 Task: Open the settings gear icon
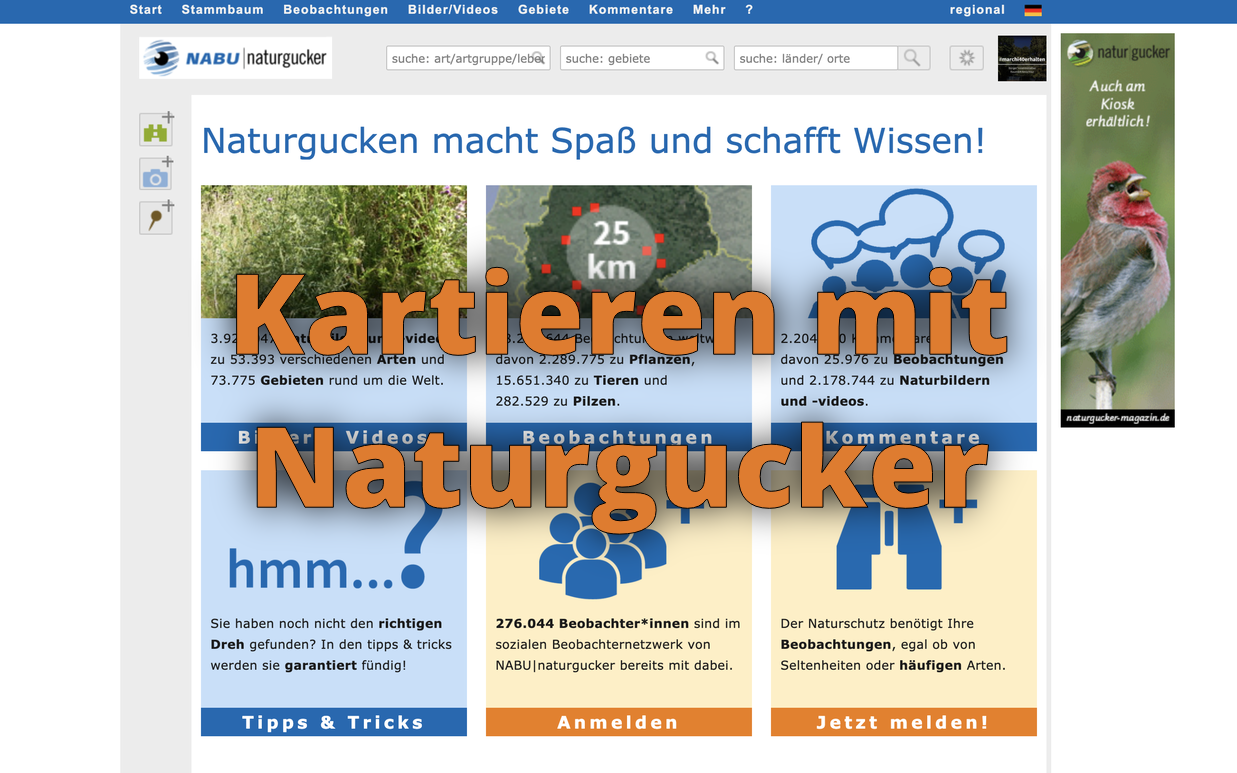coord(966,58)
